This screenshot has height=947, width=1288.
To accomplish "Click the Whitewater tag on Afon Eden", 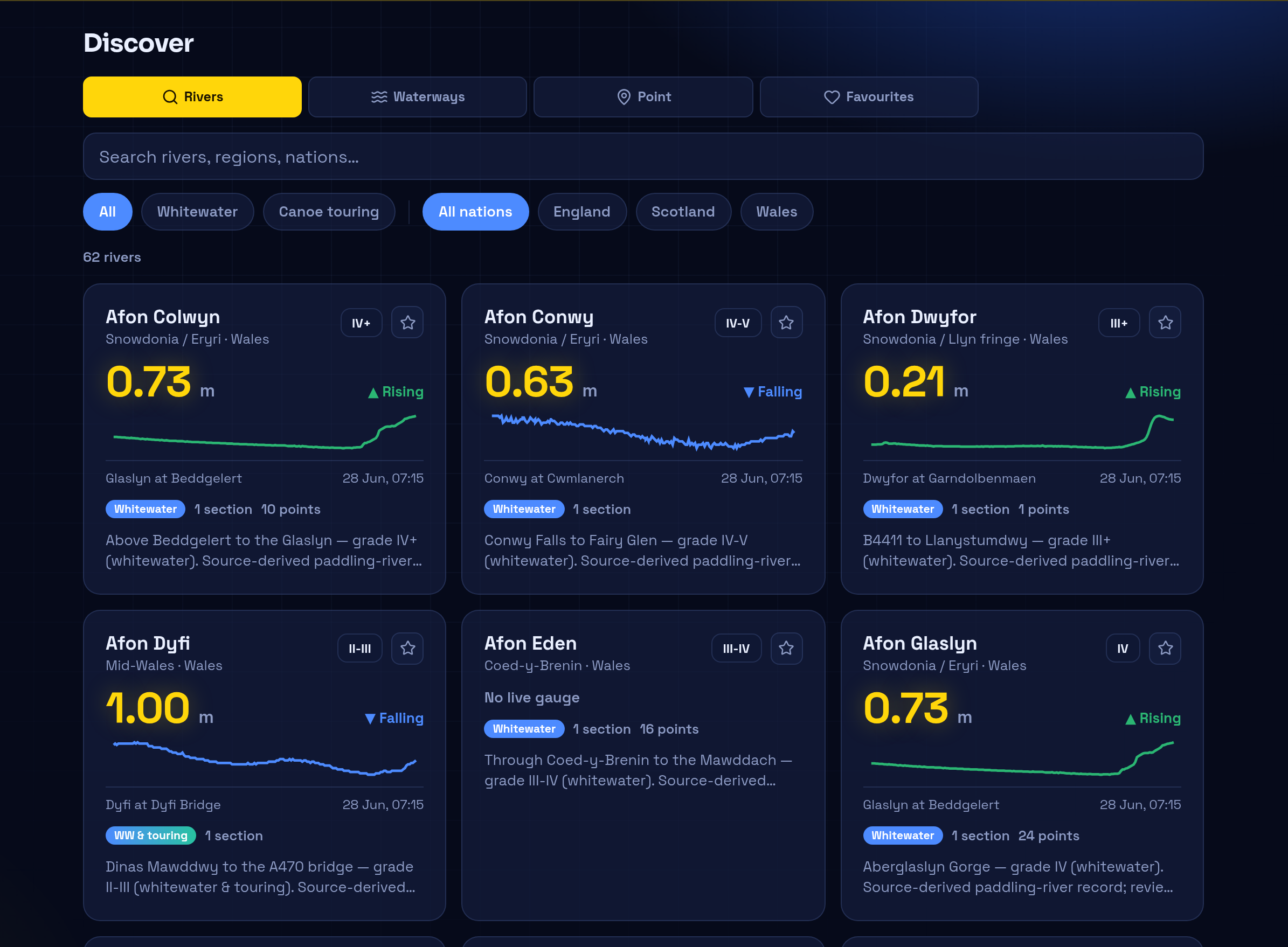I will [x=524, y=729].
